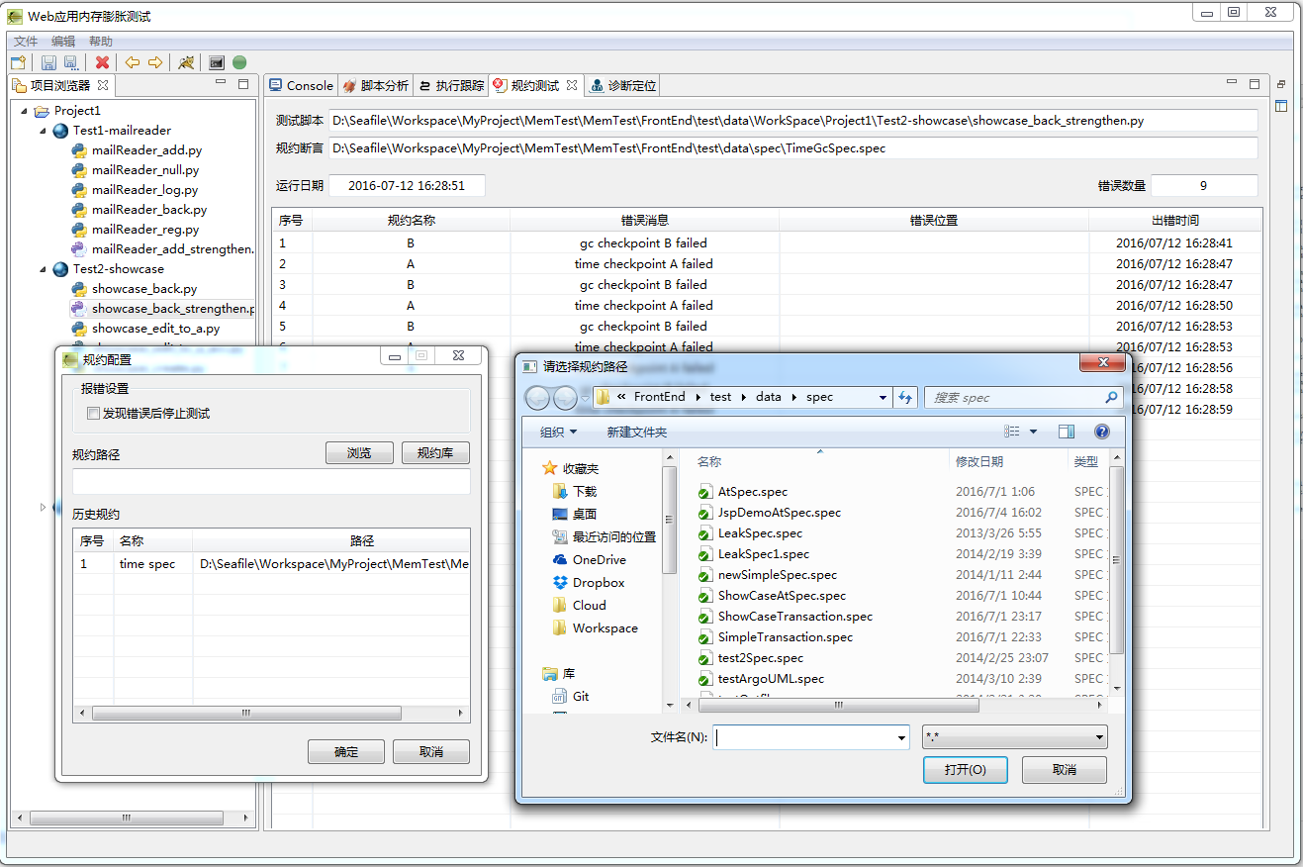Click the green circle run icon
The image size is (1303, 867).
[240, 62]
